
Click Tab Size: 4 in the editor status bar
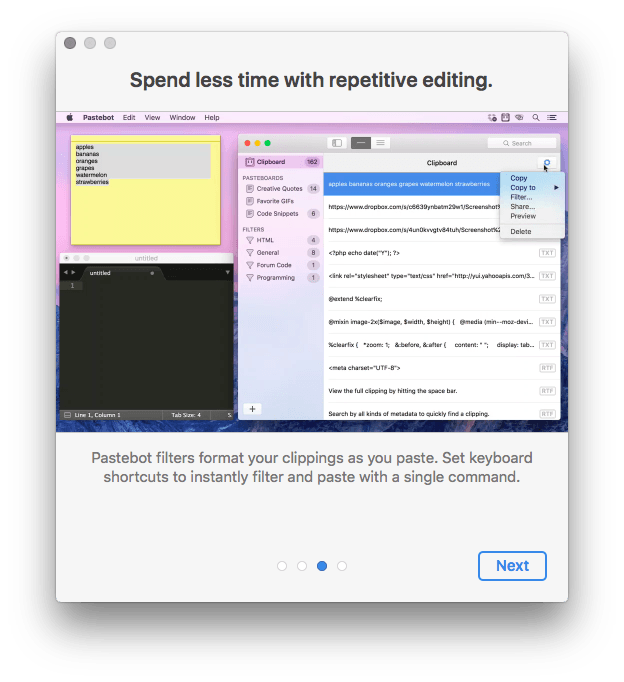coord(186,415)
